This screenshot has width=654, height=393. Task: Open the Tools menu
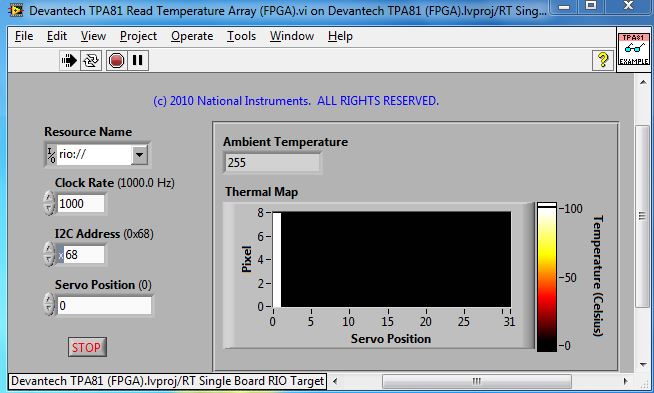[x=241, y=36]
